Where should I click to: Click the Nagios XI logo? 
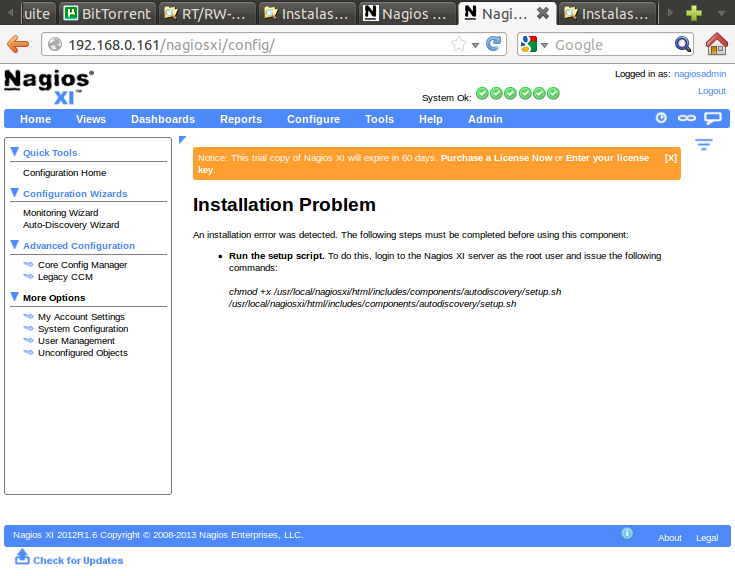(x=49, y=86)
